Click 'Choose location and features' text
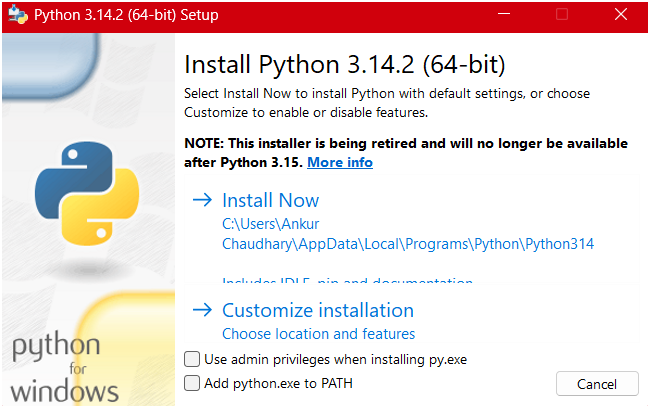The height and width of the screenshot is (408, 650). pos(318,334)
